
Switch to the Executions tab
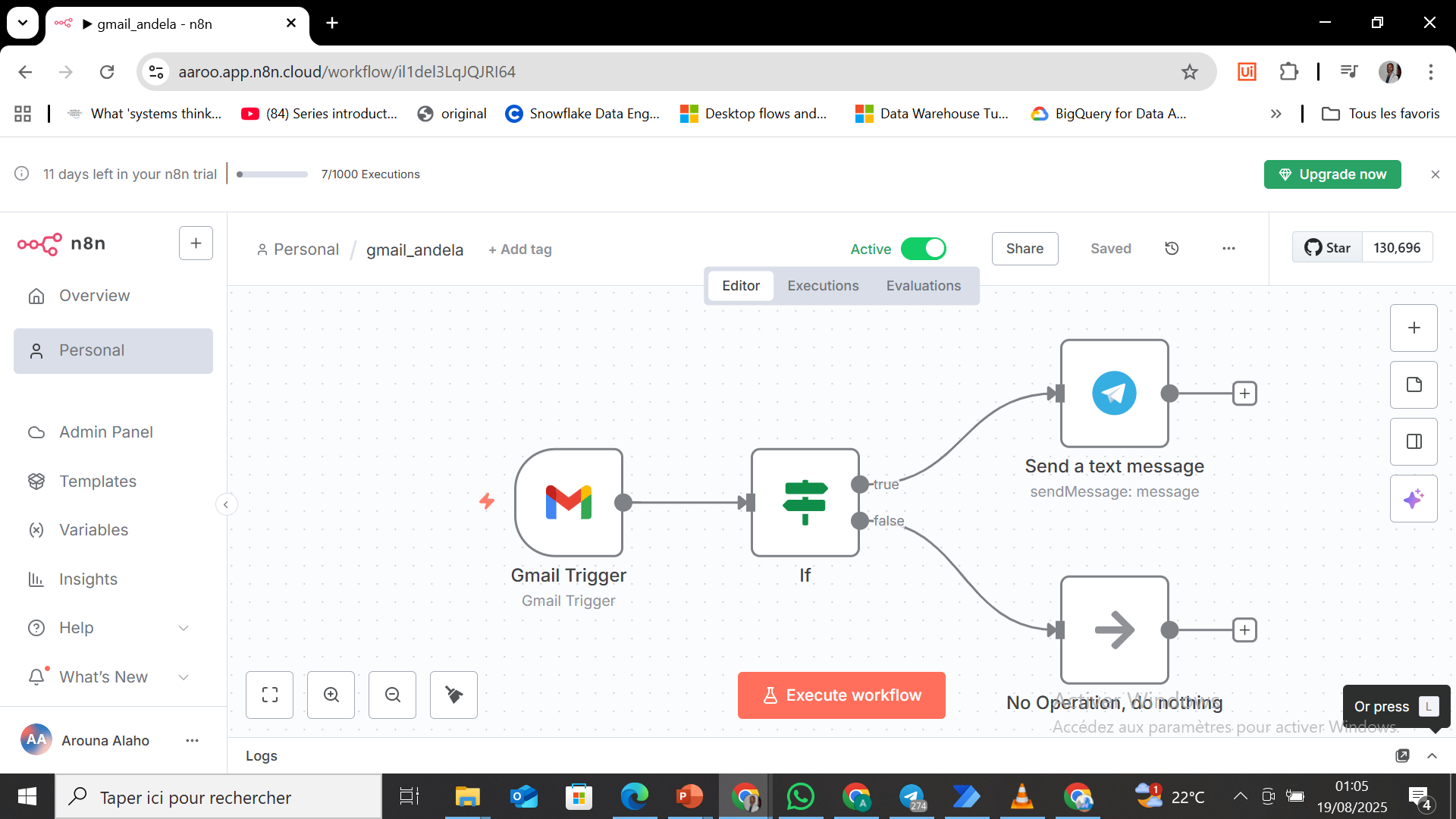pos(823,286)
